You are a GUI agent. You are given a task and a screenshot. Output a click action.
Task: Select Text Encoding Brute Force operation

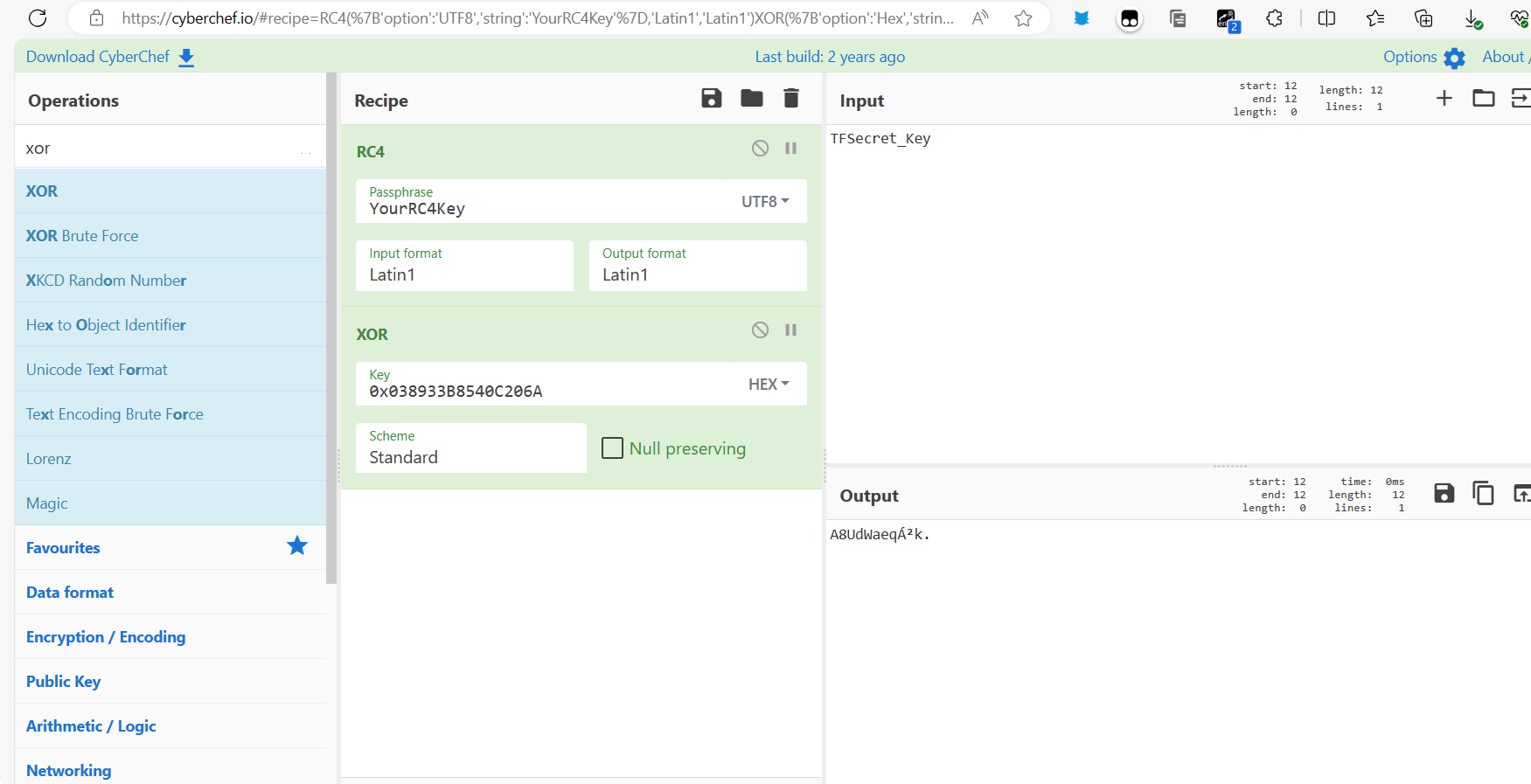pos(170,413)
